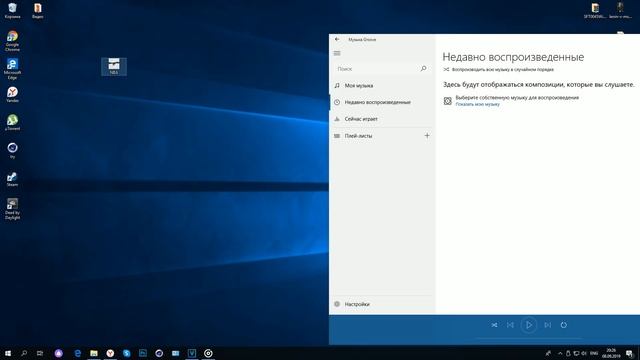Screen dimensions: 640x360
Task: Toggle repeat in the playback bar
Action: (564, 325)
